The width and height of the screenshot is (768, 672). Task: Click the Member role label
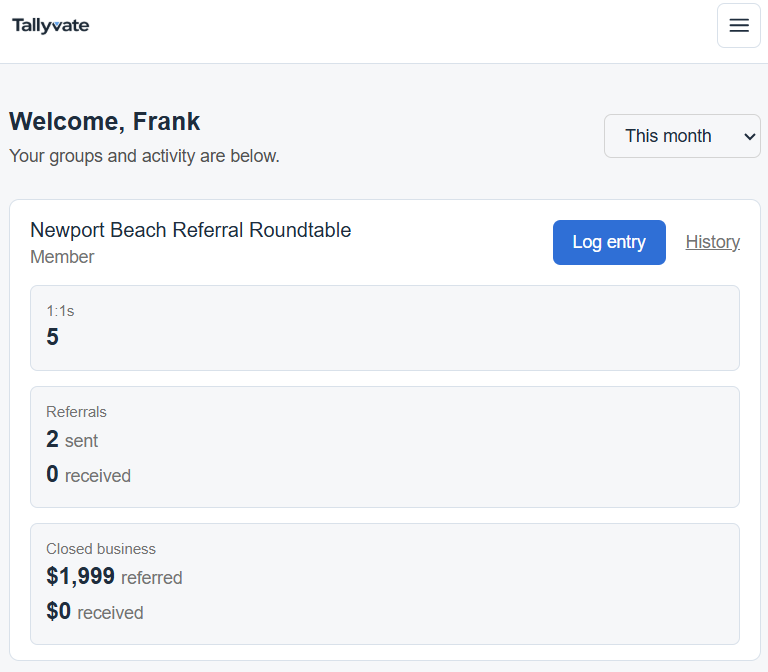[x=62, y=257]
